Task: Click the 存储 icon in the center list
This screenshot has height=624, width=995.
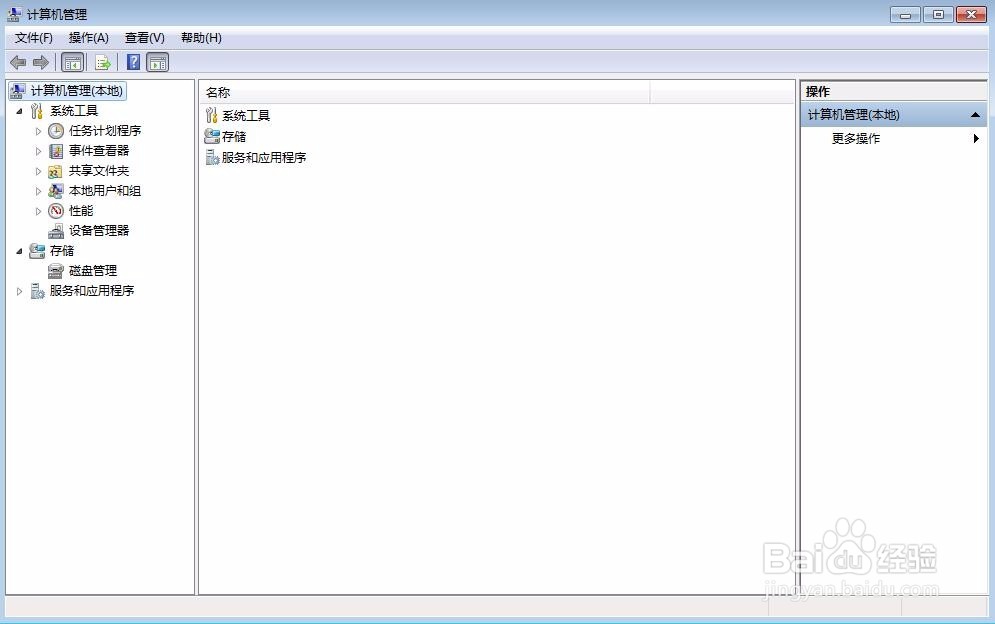Action: click(x=212, y=136)
